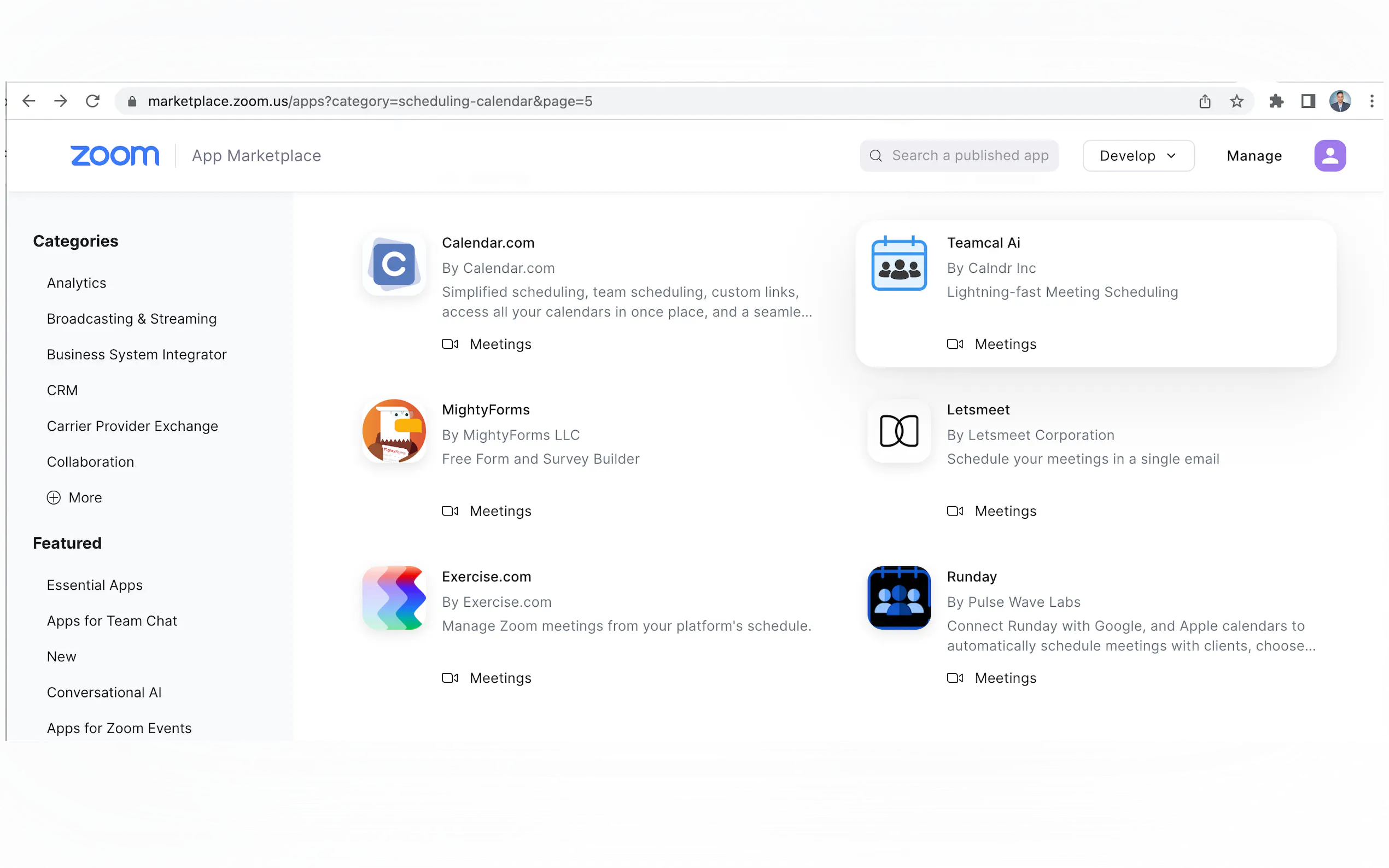Expand More categories in sidebar
This screenshot has height=868, width=1389.
75,498
